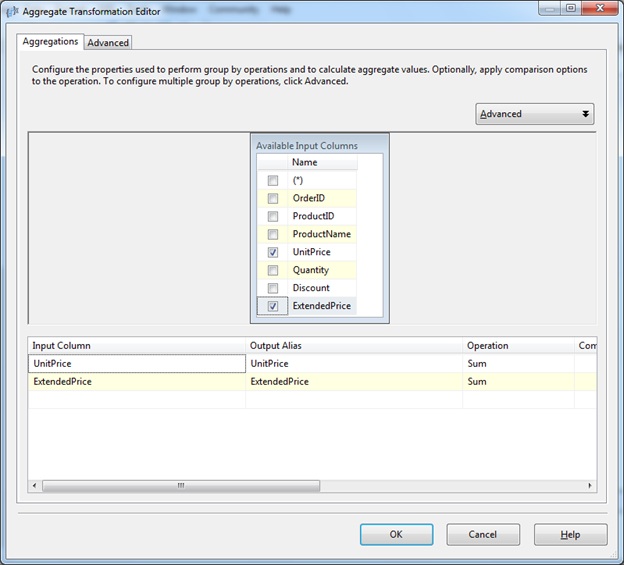This screenshot has width=624, height=565.
Task: Open Operation dropdown for ExtendedPrice row
Action: click(519, 382)
